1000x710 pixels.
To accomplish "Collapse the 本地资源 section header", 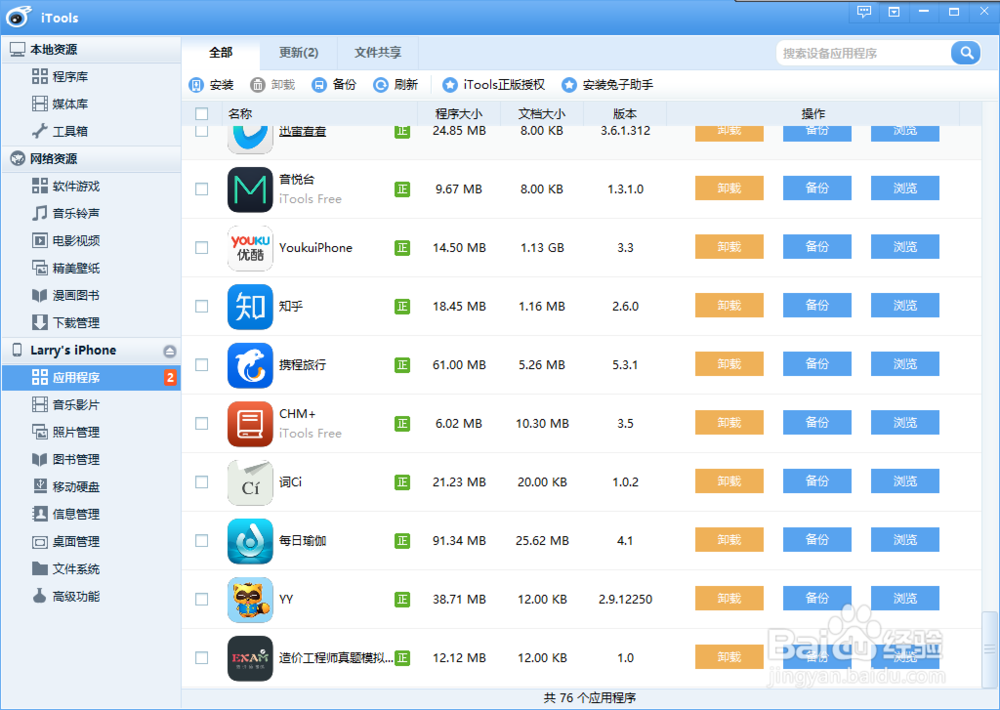I will coord(91,49).
